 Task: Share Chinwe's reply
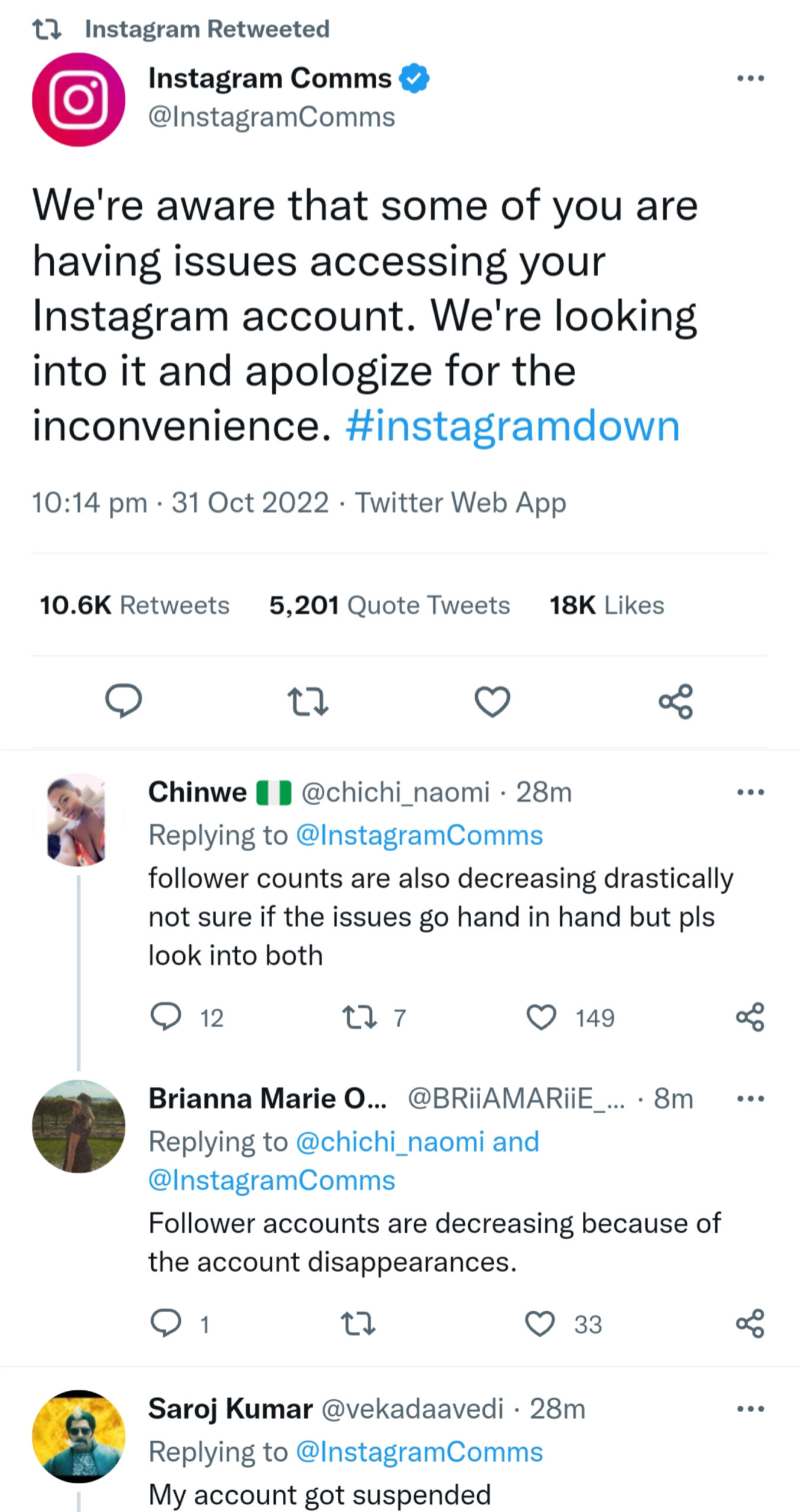[750, 1017]
